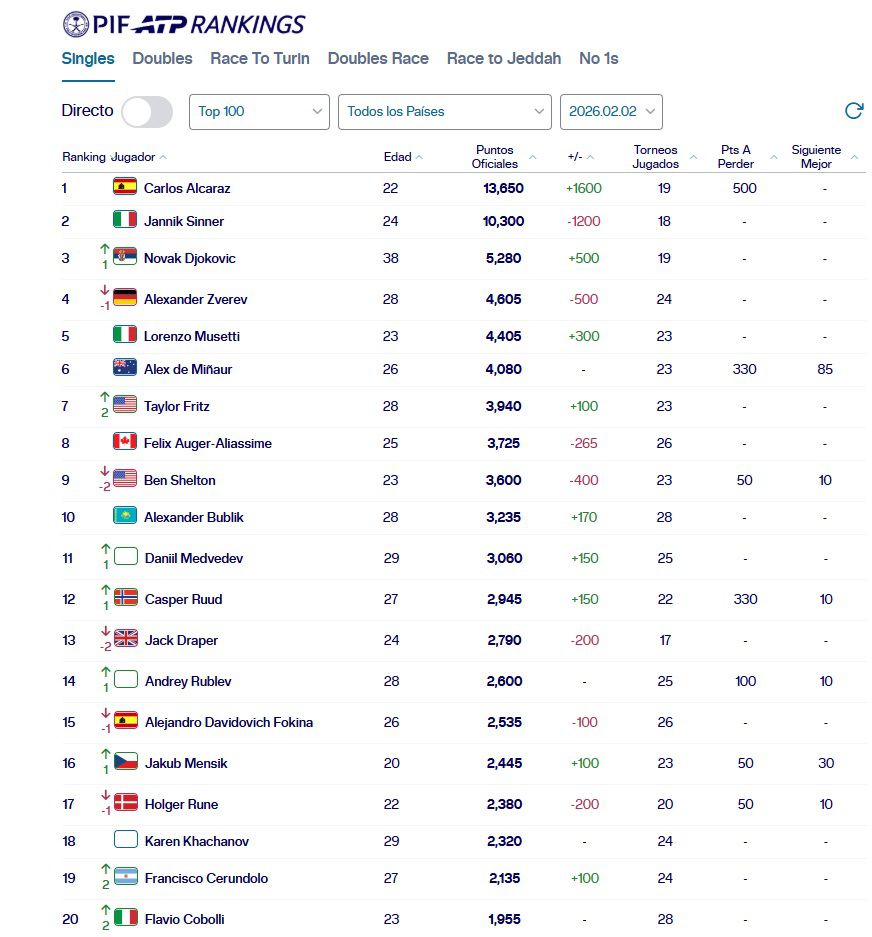872x937 pixels.
Task: Click the Italian flag beside Jannik Sinner
Action: click(x=124, y=221)
